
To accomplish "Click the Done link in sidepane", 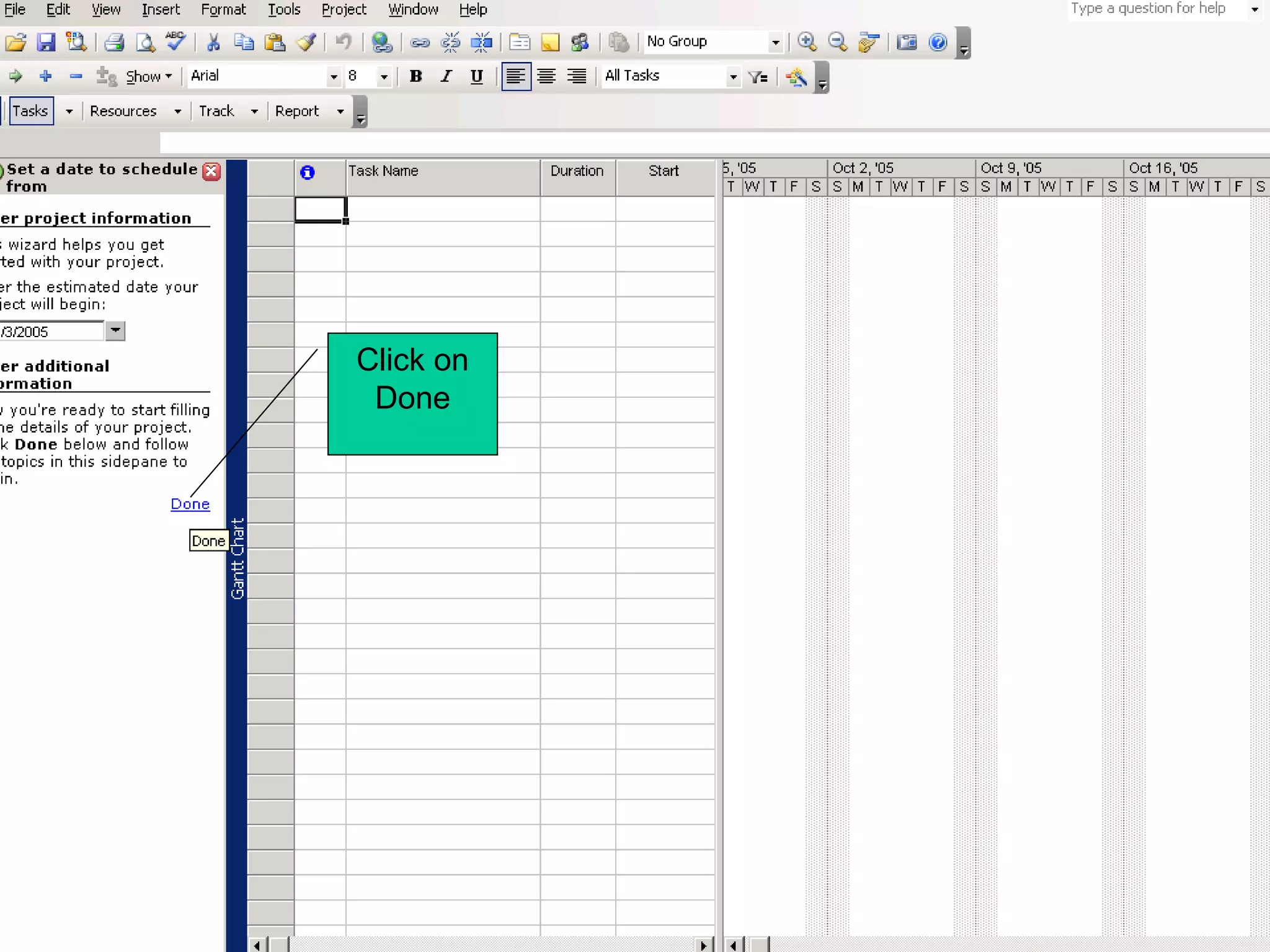I will coord(190,504).
